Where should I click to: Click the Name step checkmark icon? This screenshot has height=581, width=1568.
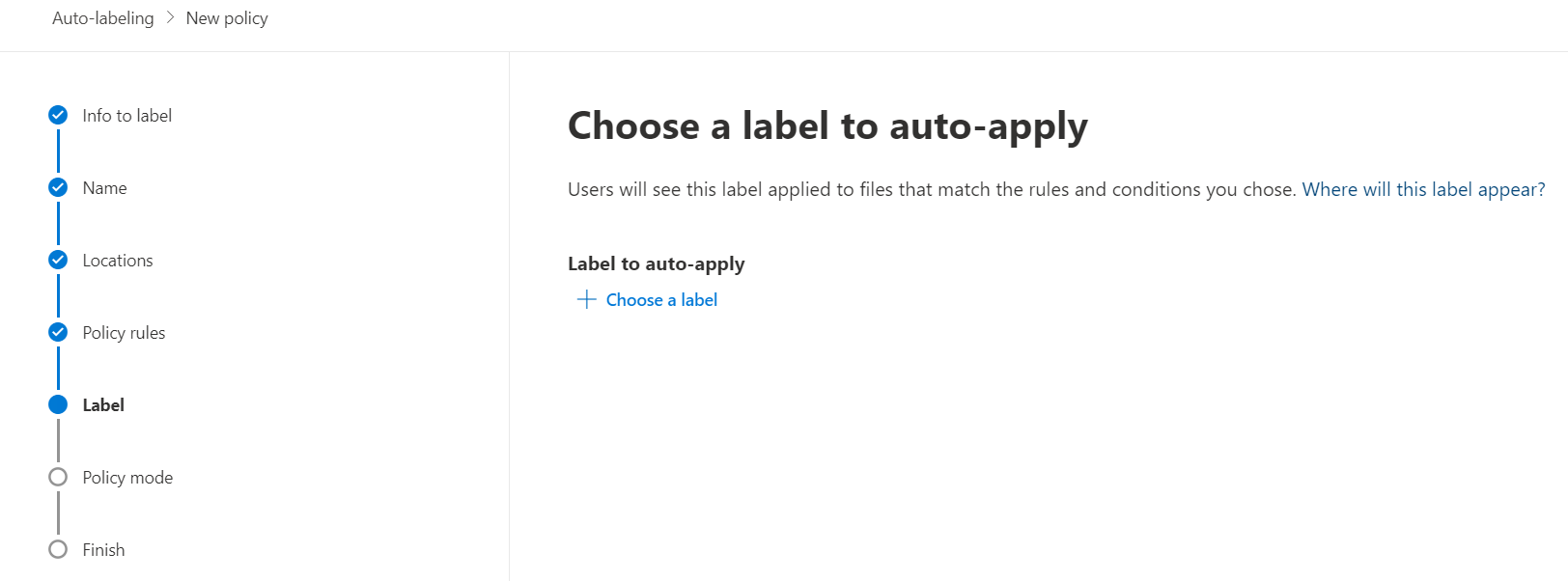point(58,187)
